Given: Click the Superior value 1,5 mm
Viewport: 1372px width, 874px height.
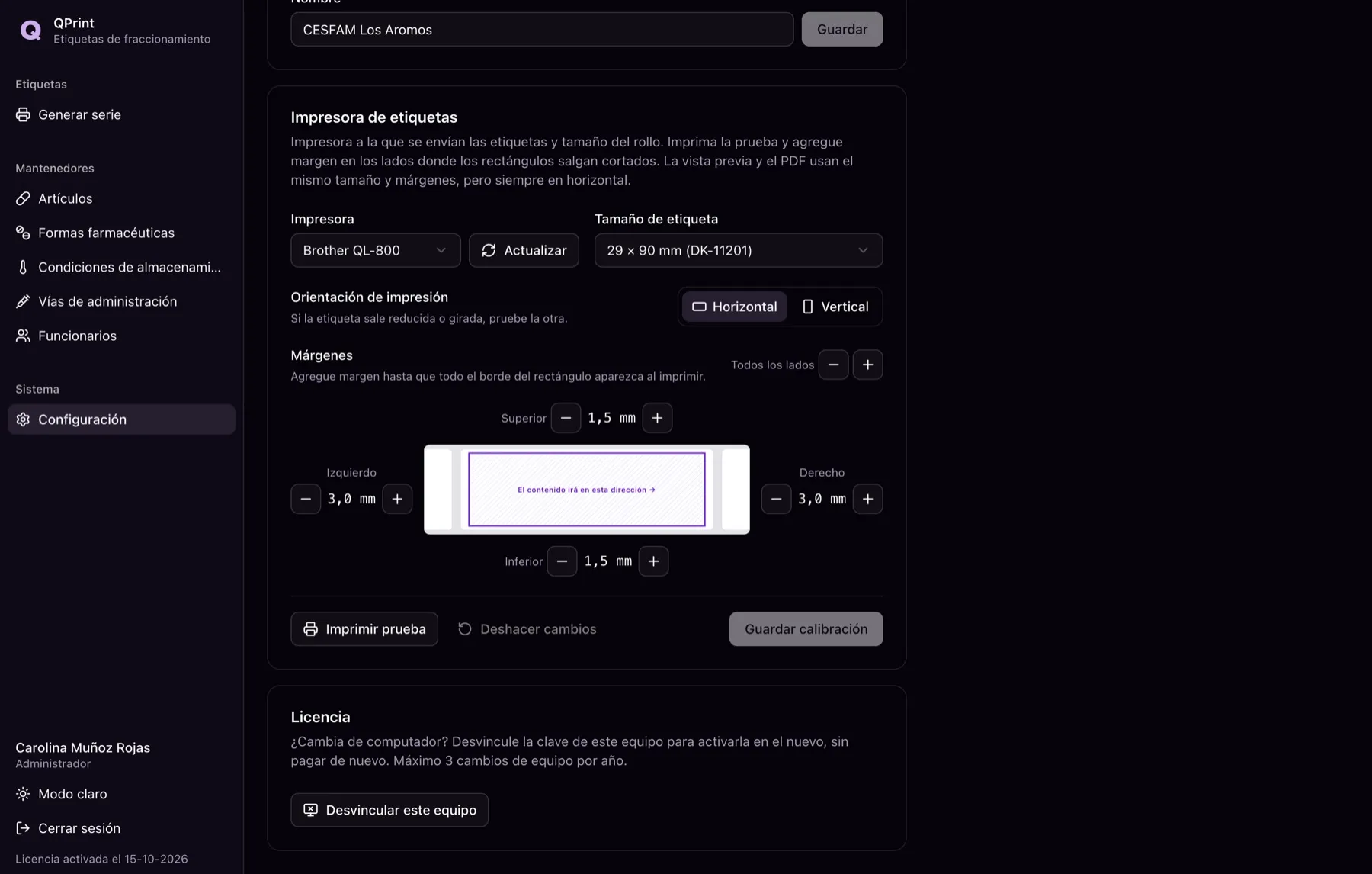Looking at the screenshot, I should coord(611,418).
